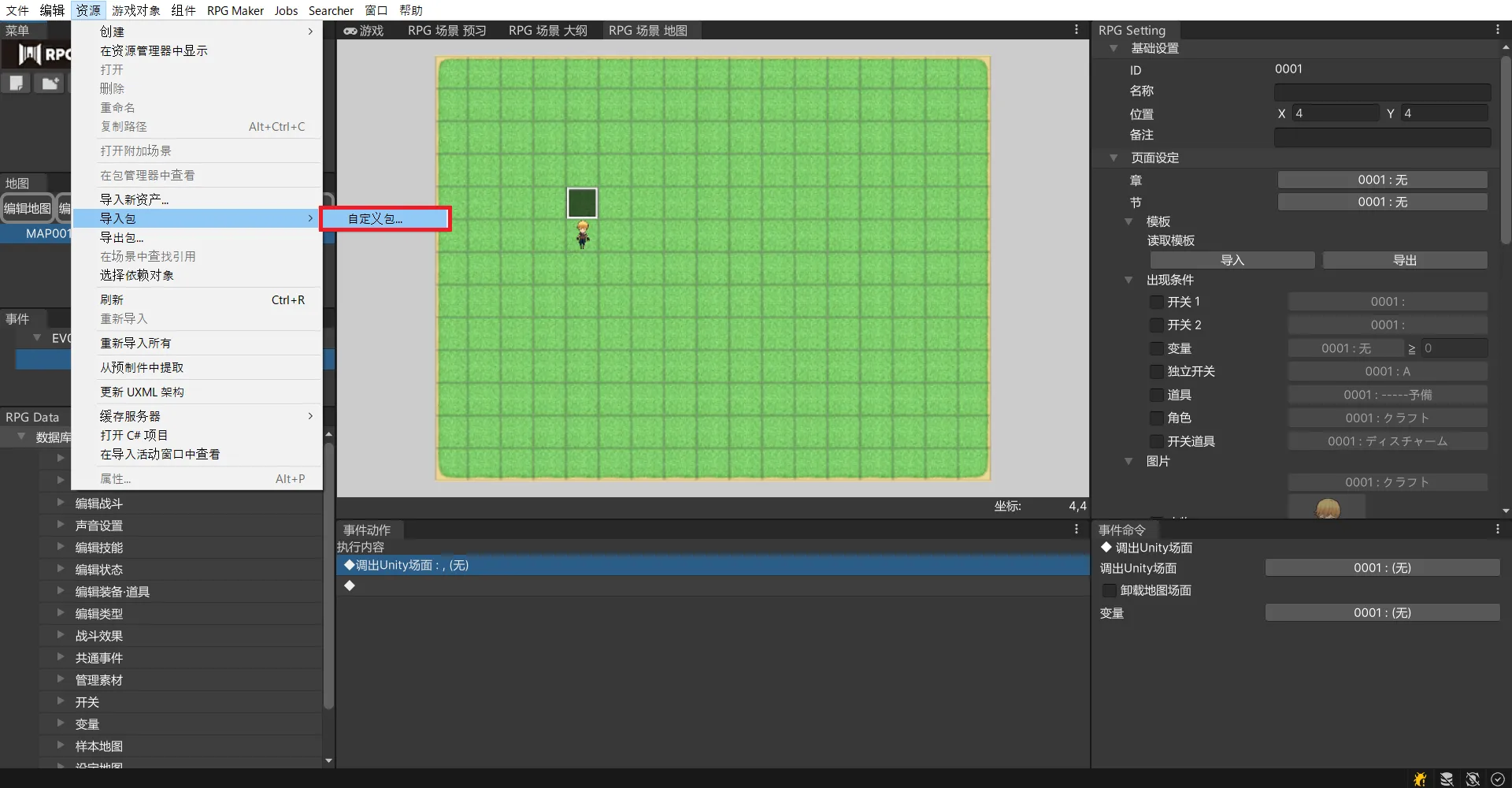Open the 调出Unity场面 scene dropdown
1512x788 pixels.
(x=1382, y=568)
